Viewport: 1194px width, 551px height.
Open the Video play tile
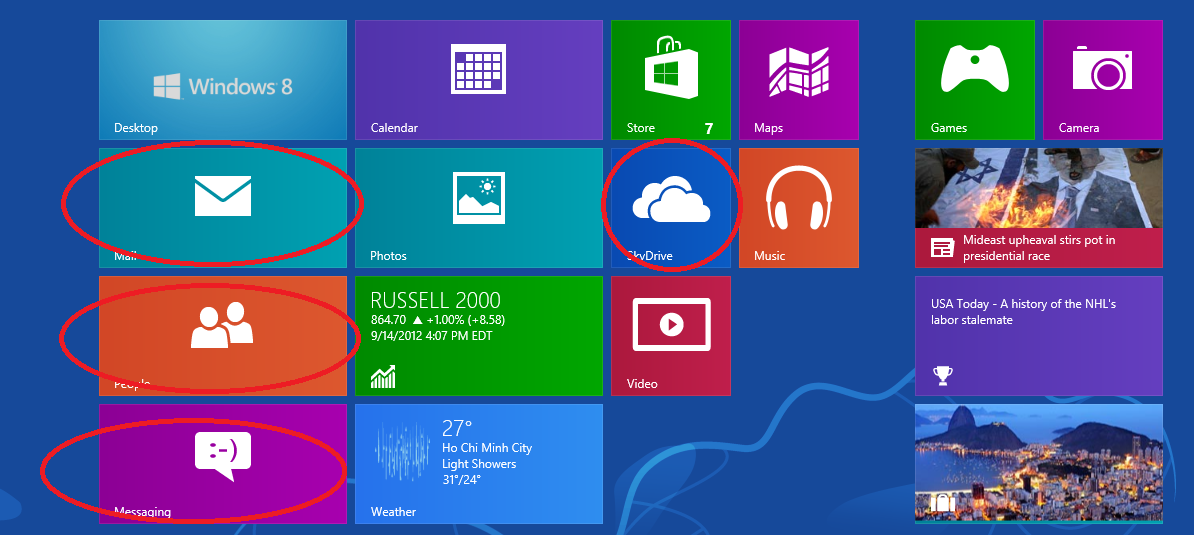670,336
